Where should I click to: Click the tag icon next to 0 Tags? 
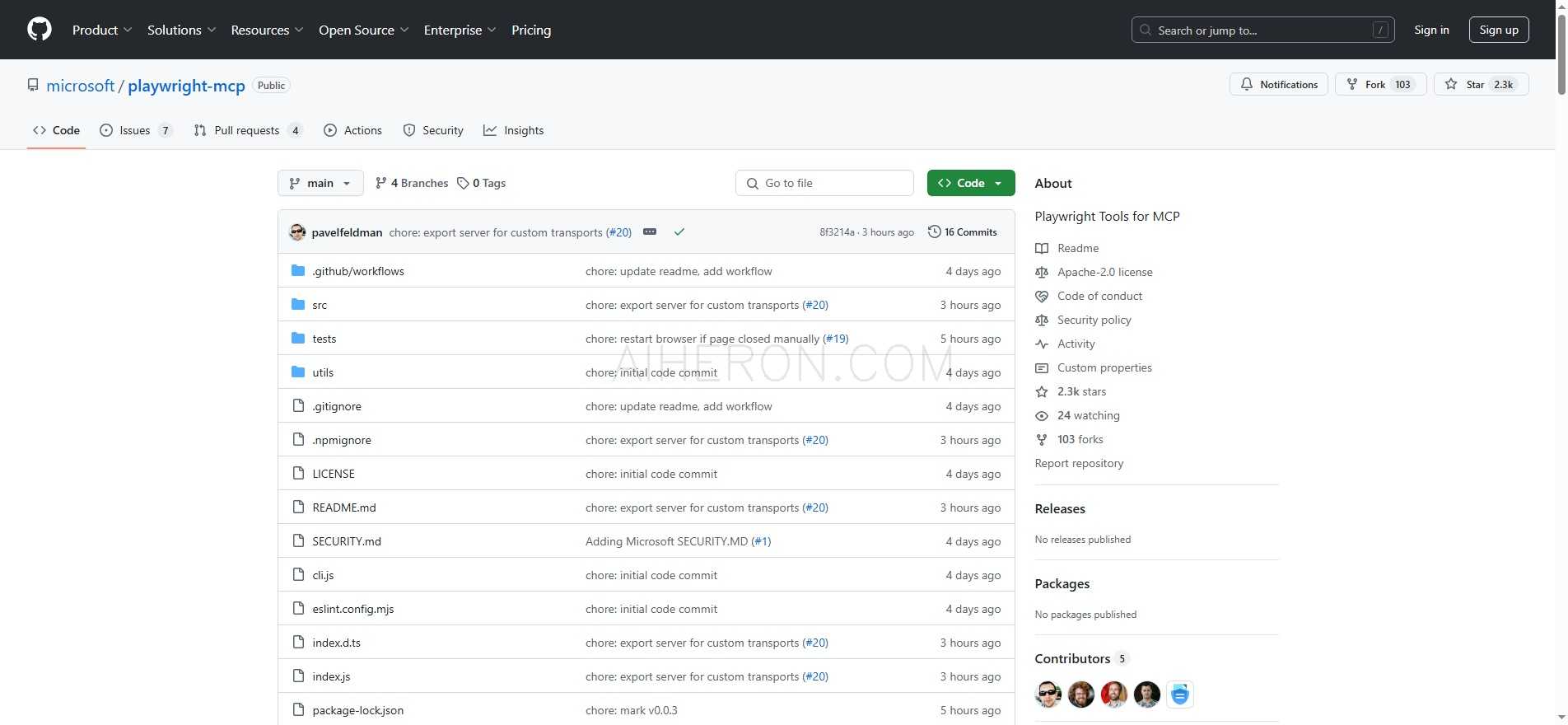tap(464, 183)
